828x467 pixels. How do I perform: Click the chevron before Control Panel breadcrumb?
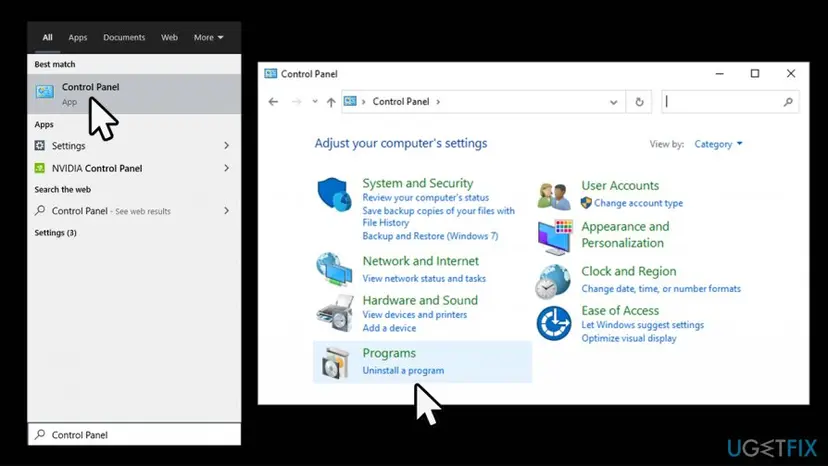point(363,101)
